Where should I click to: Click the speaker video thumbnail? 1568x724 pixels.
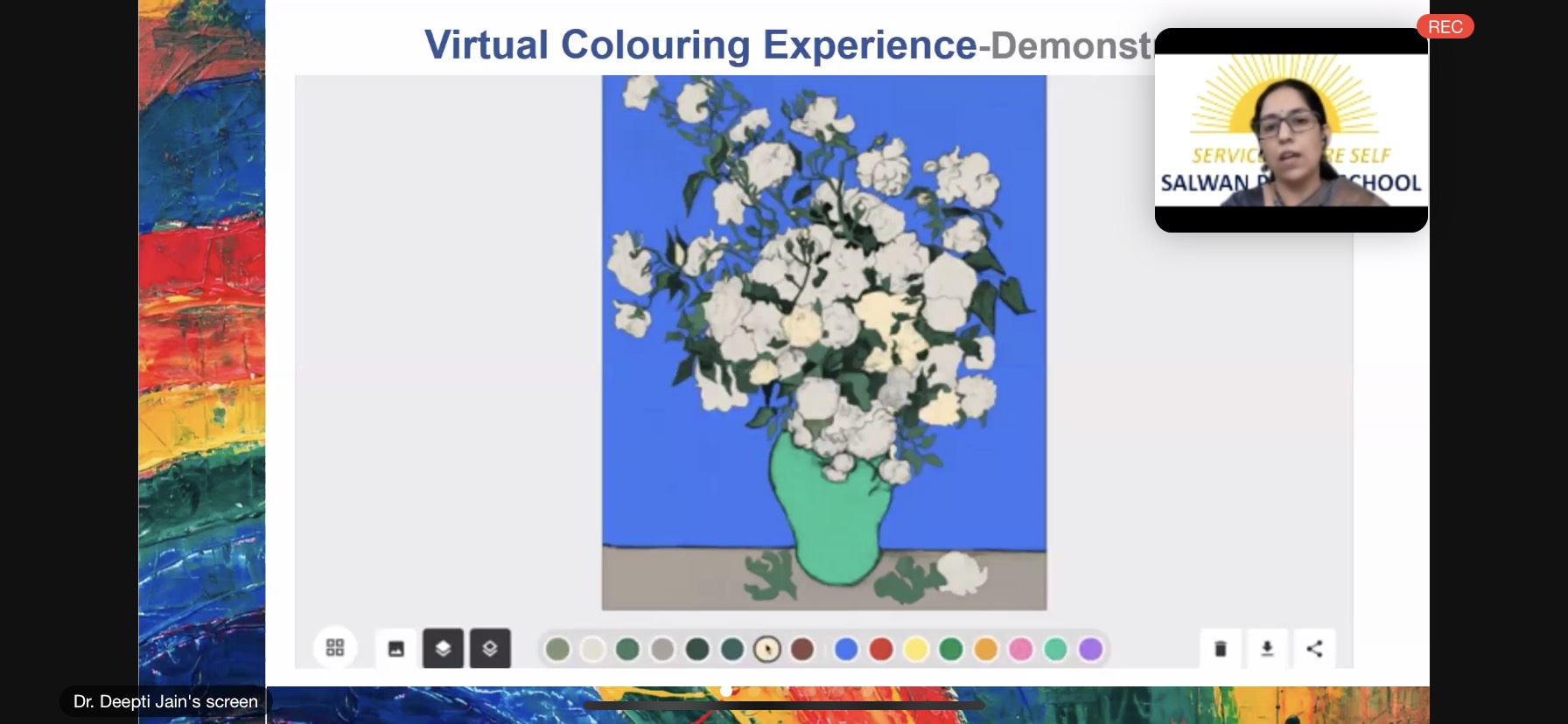(1291, 130)
